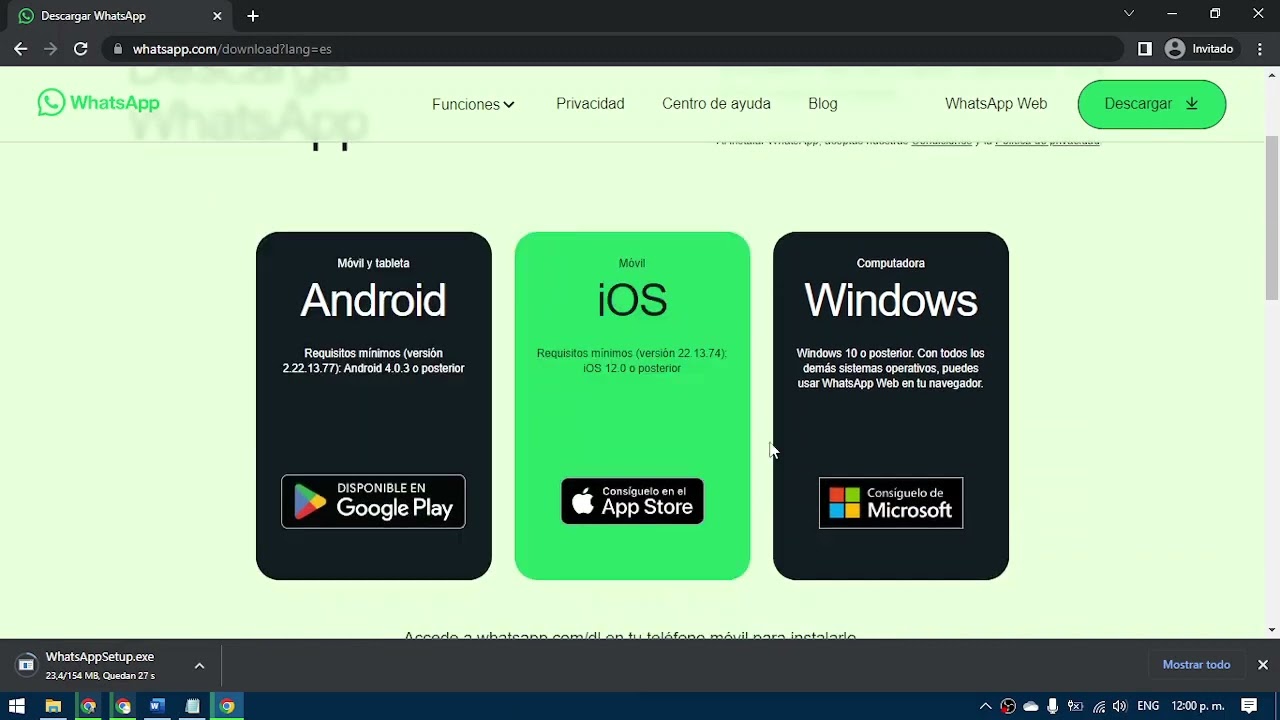Go to the Blog page
Image resolution: width=1280 pixels, height=720 pixels.
tap(823, 104)
